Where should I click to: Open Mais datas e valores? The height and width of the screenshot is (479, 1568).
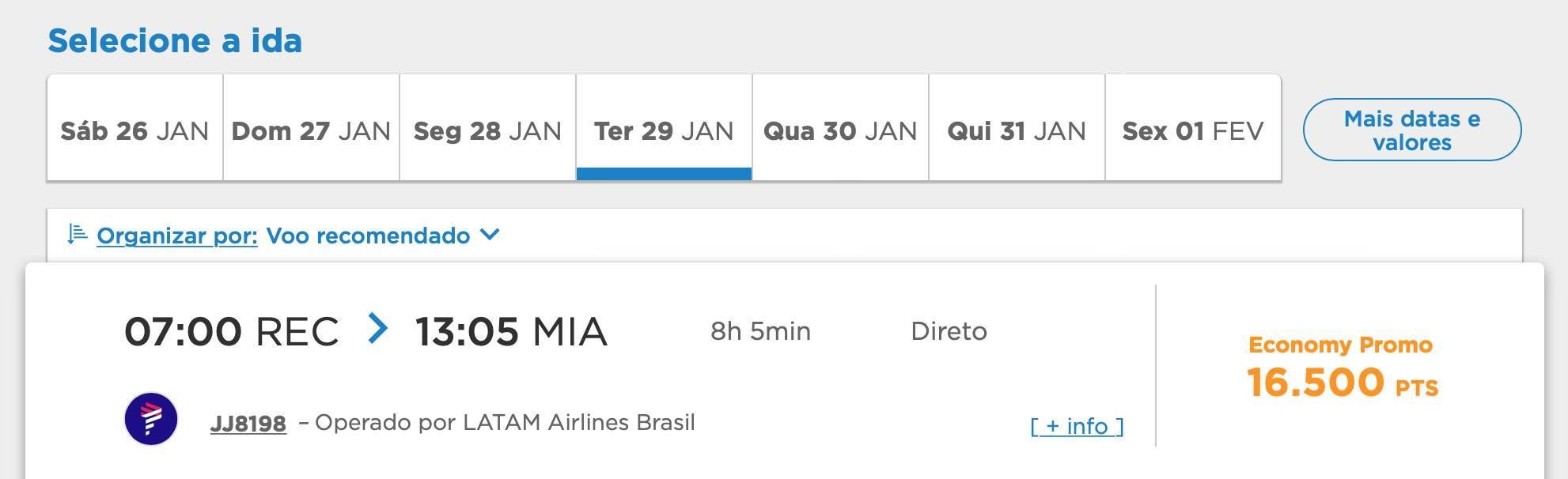click(1412, 130)
